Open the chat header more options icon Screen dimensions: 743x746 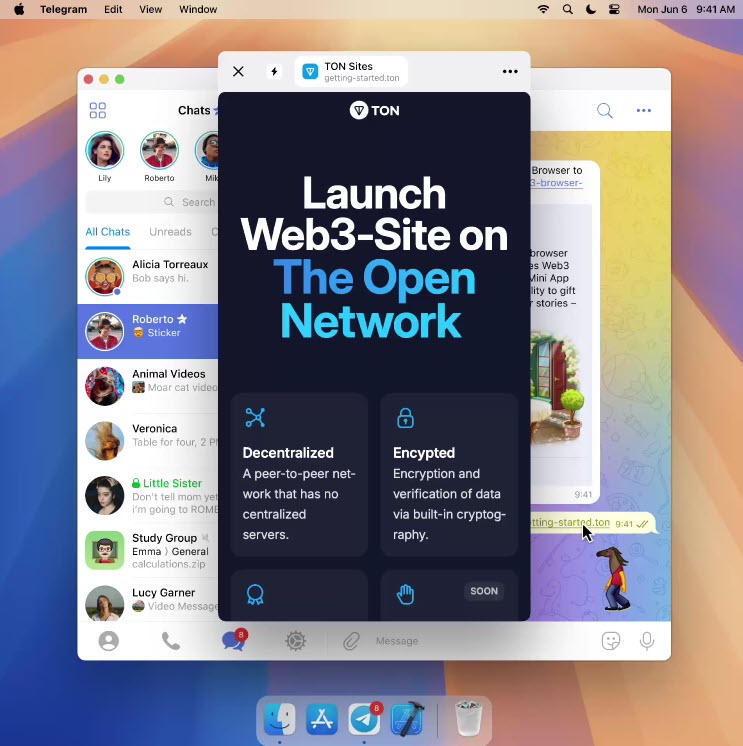coord(644,110)
